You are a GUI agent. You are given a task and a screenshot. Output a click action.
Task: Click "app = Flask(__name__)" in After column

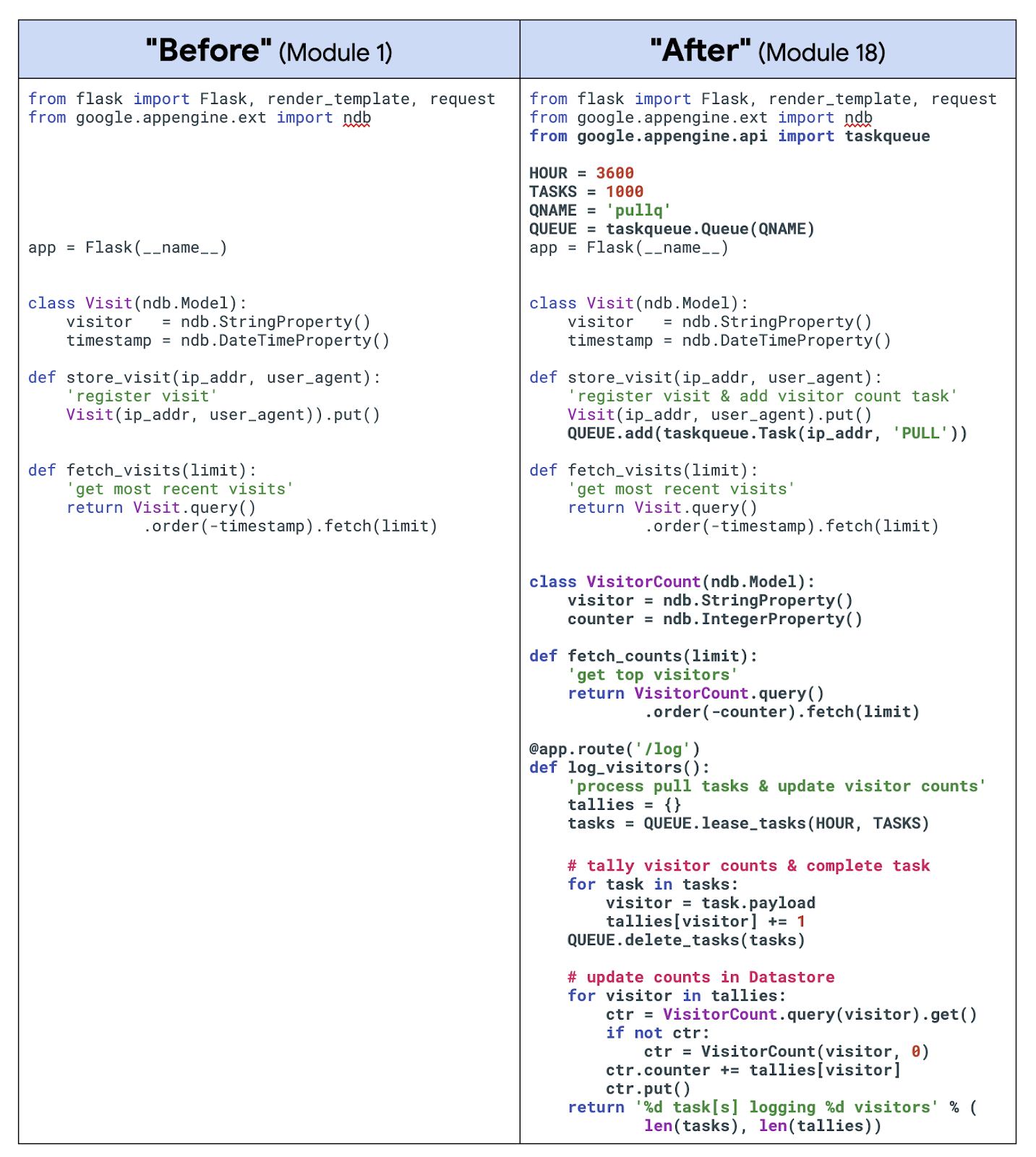point(629,247)
